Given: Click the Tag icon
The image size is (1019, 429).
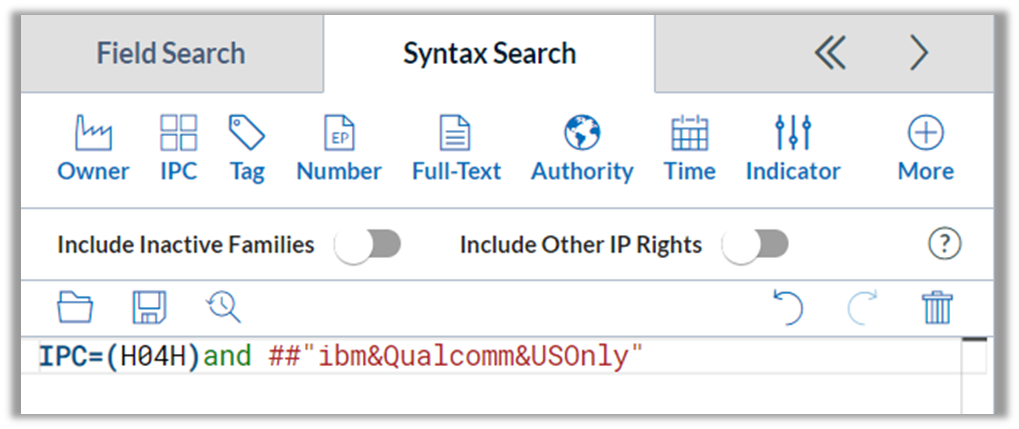Looking at the screenshot, I should (x=247, y=133).
